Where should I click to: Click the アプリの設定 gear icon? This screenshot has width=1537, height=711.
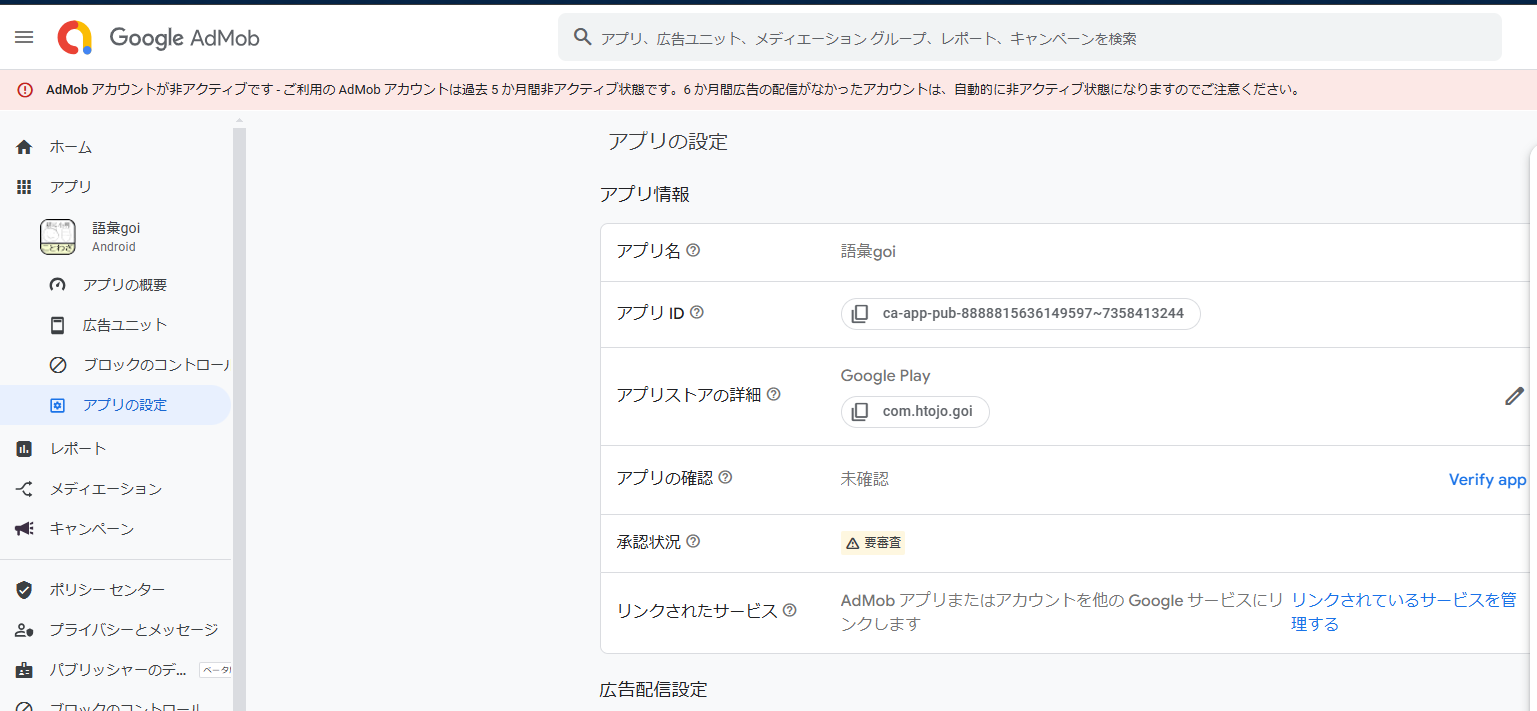click(58, 405)
